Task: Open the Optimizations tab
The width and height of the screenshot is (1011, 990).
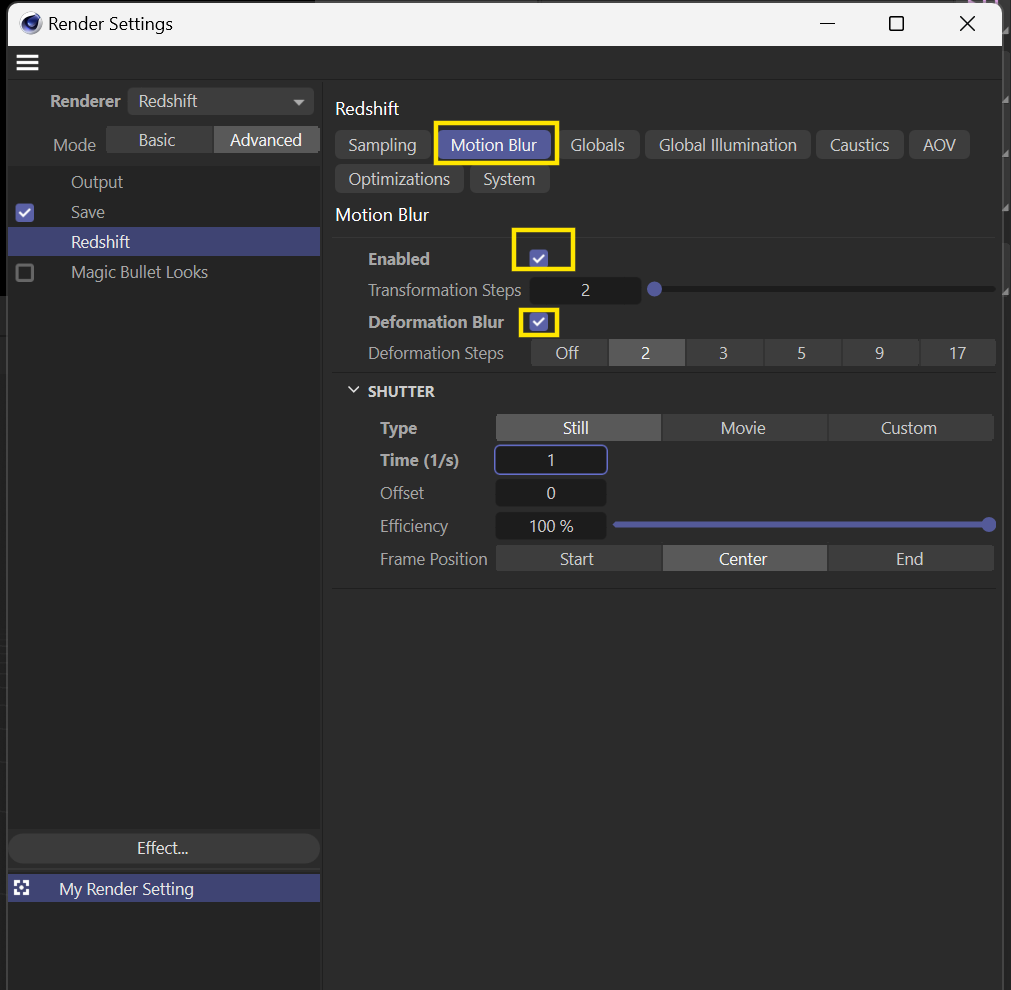Action: 399,179
